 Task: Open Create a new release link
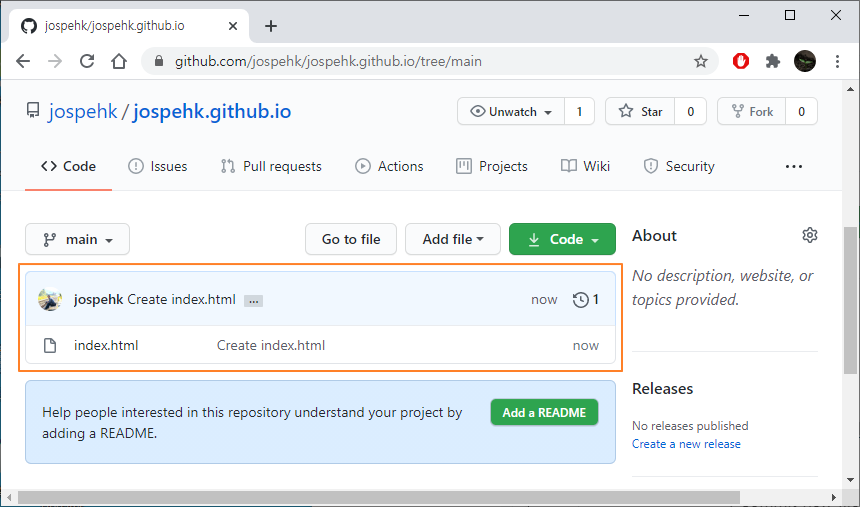coord(686,444)
